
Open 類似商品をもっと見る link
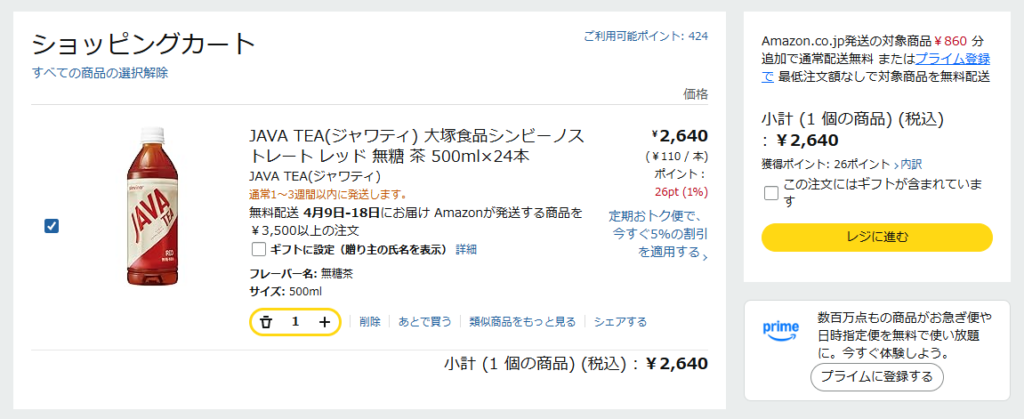[x=523, y=322]
